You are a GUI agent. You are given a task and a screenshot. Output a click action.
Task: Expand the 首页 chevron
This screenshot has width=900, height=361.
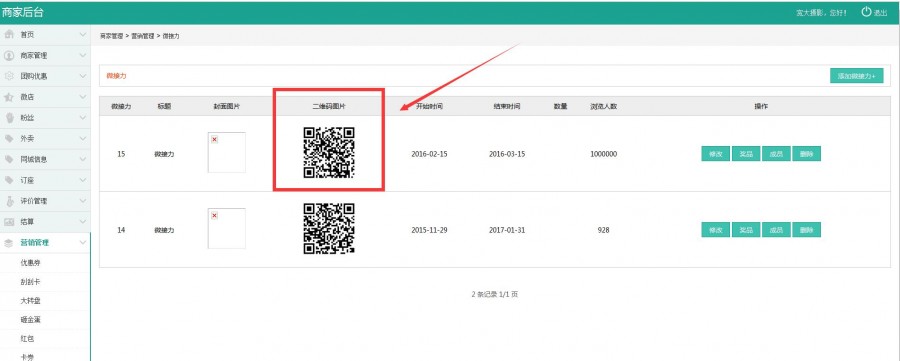[x=83, y=34]
